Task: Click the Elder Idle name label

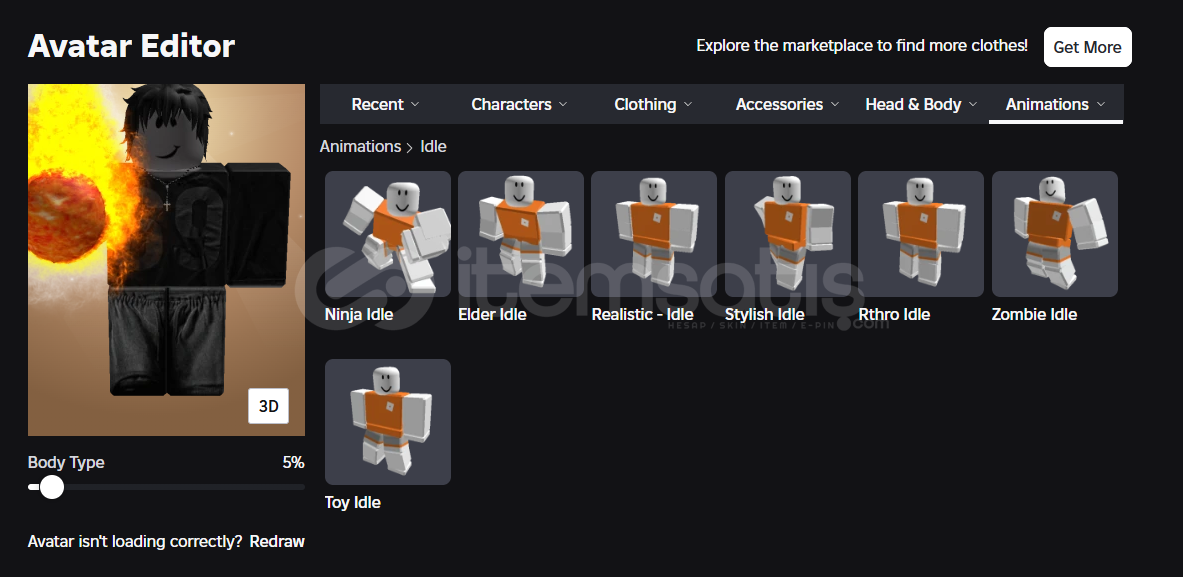Action: (x=492, y=315)
